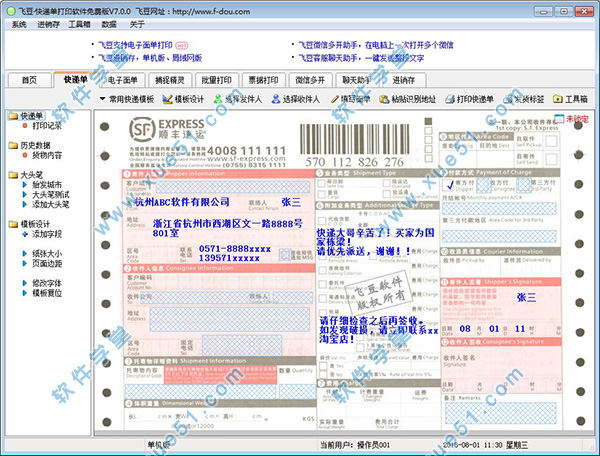
Task: Click the hot badge after 飞豆支持电子面单打印
Action: 181,45
